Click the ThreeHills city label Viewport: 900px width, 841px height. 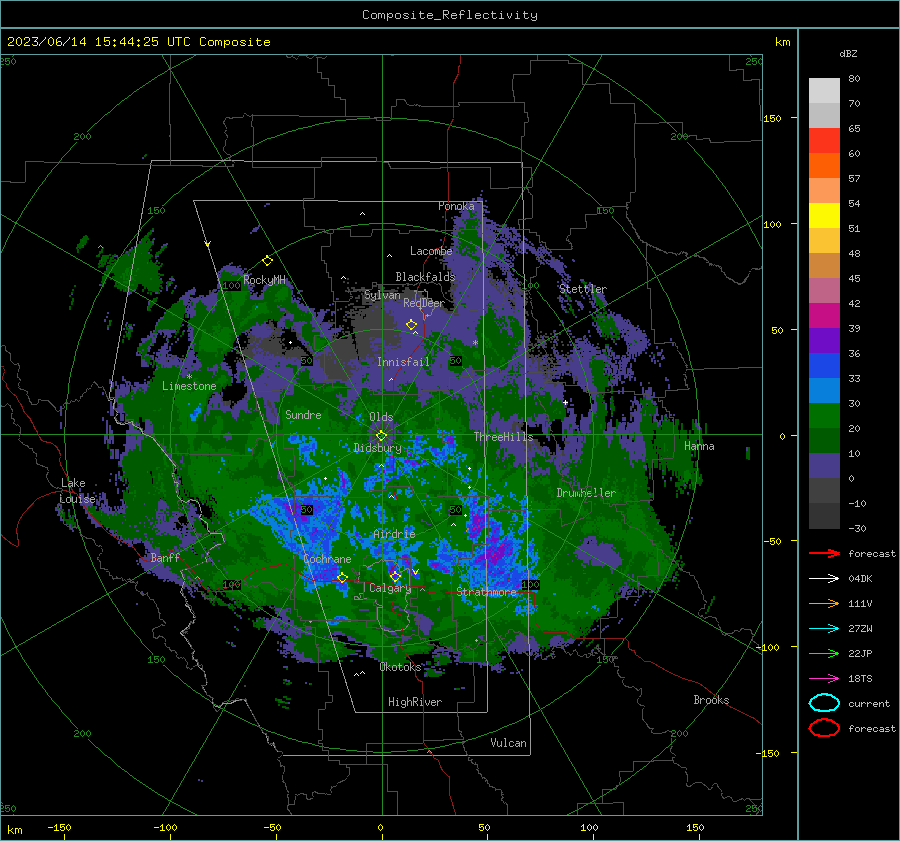click(503, 437)
